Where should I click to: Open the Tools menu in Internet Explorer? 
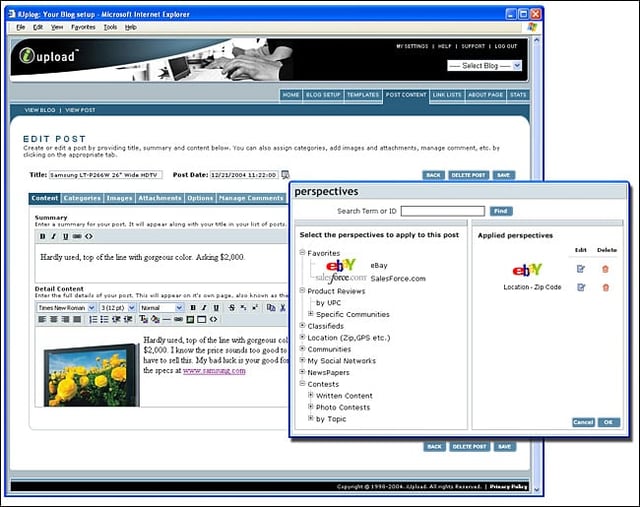coord(110,27)
